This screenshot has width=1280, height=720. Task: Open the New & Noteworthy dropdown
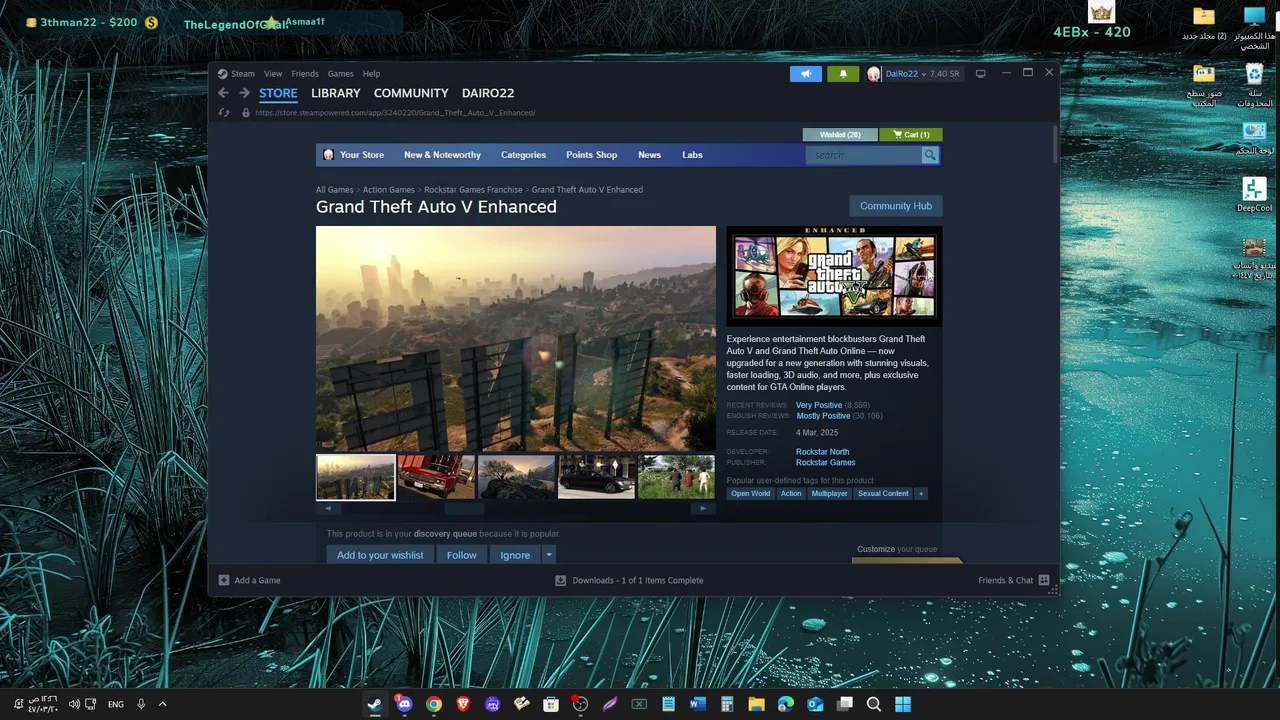[442, 155]
